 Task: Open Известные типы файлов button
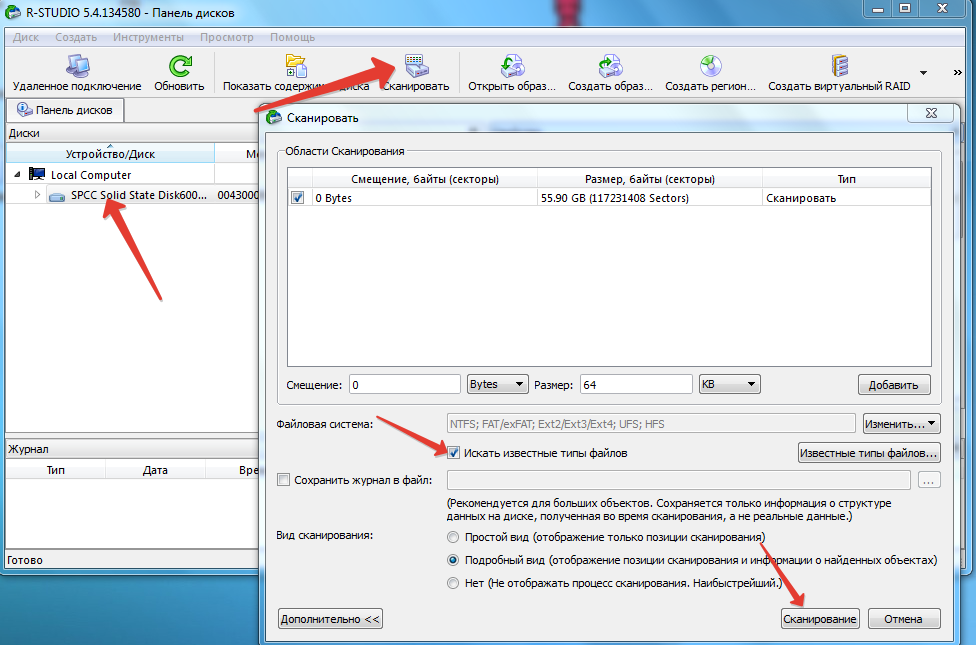point(869,453)
